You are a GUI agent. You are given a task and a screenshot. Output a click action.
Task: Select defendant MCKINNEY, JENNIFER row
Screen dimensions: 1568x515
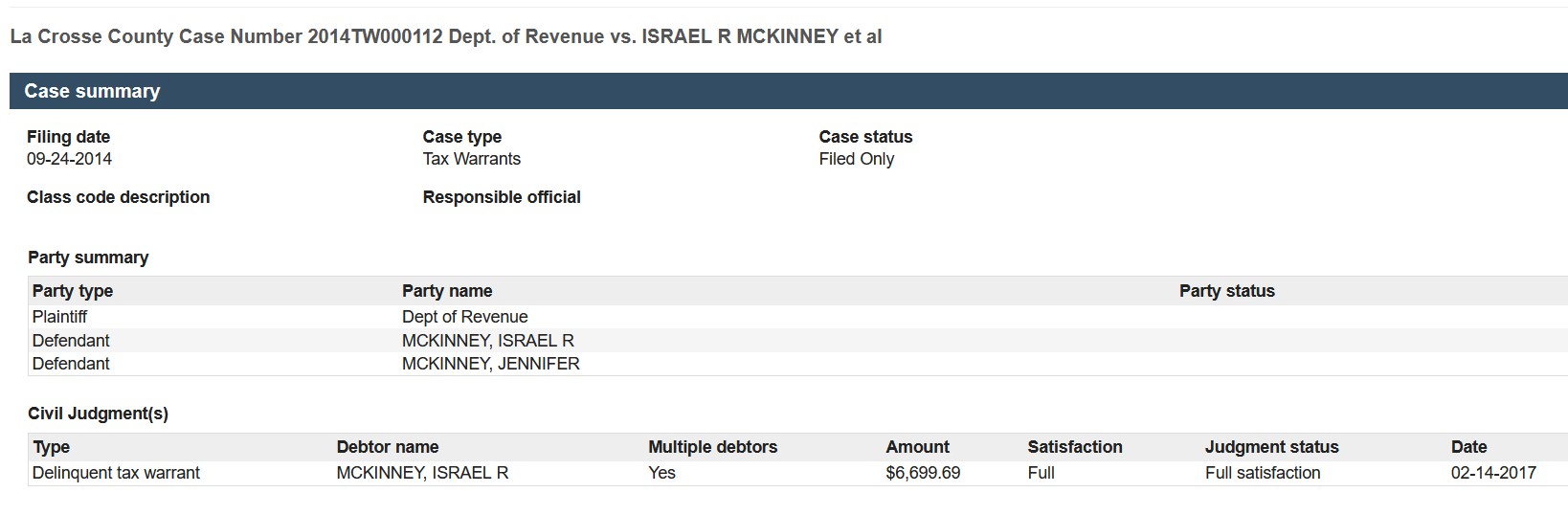(x=798, y=364)
